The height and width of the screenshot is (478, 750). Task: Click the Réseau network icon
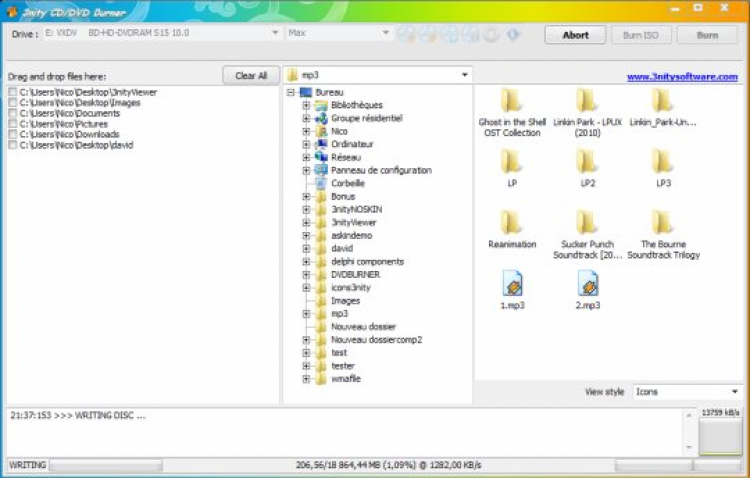(x=321, y=157)
